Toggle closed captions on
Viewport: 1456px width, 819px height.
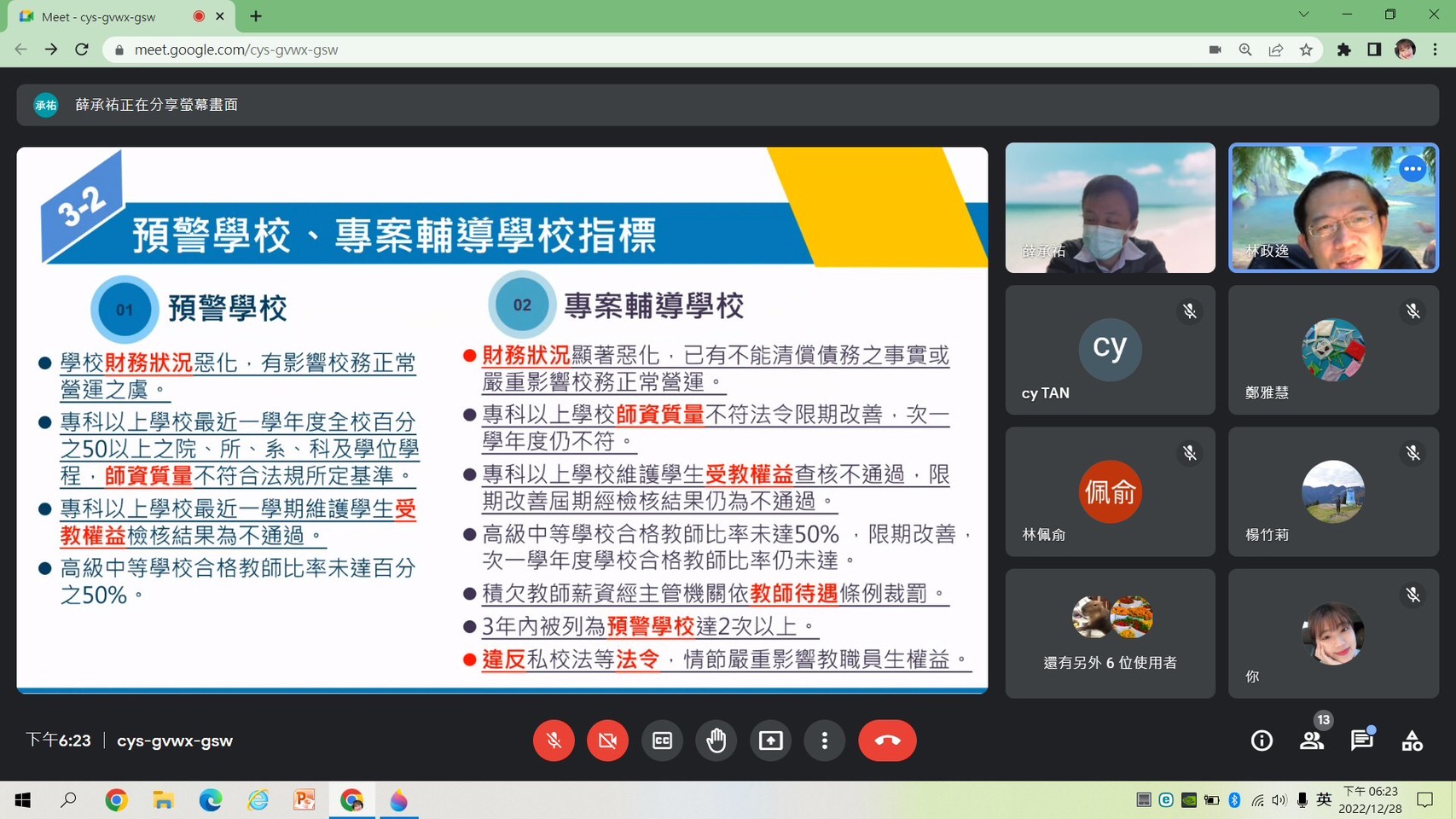point(662,741)
